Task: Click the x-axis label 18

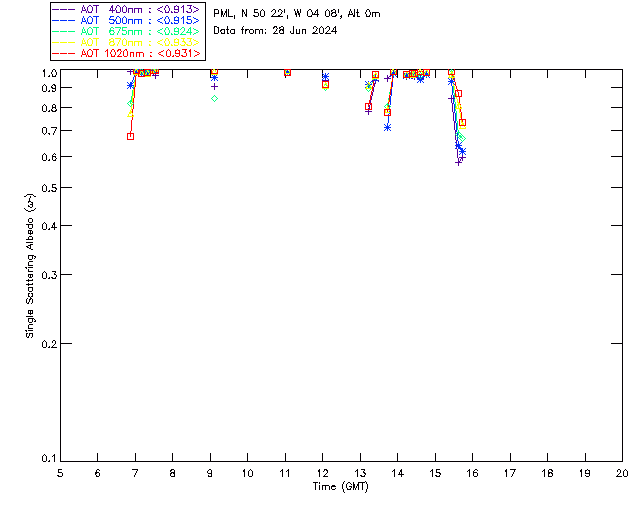Action: [x=547, y=473]
